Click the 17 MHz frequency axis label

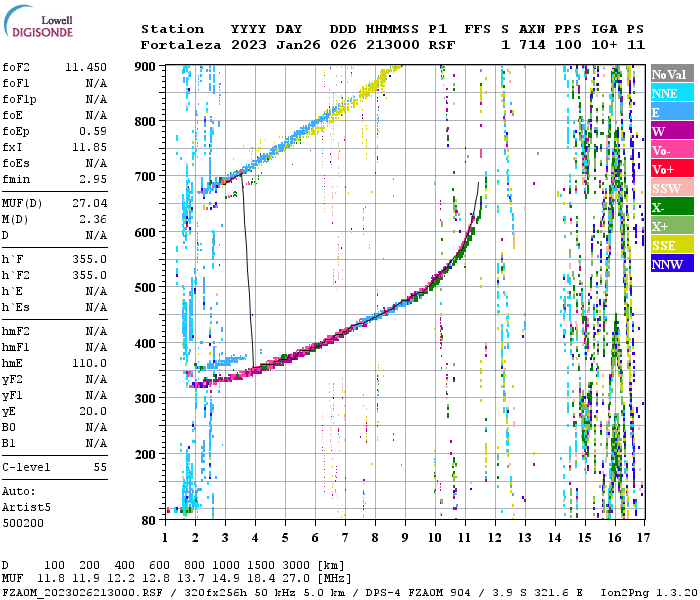tap(643, 538)
